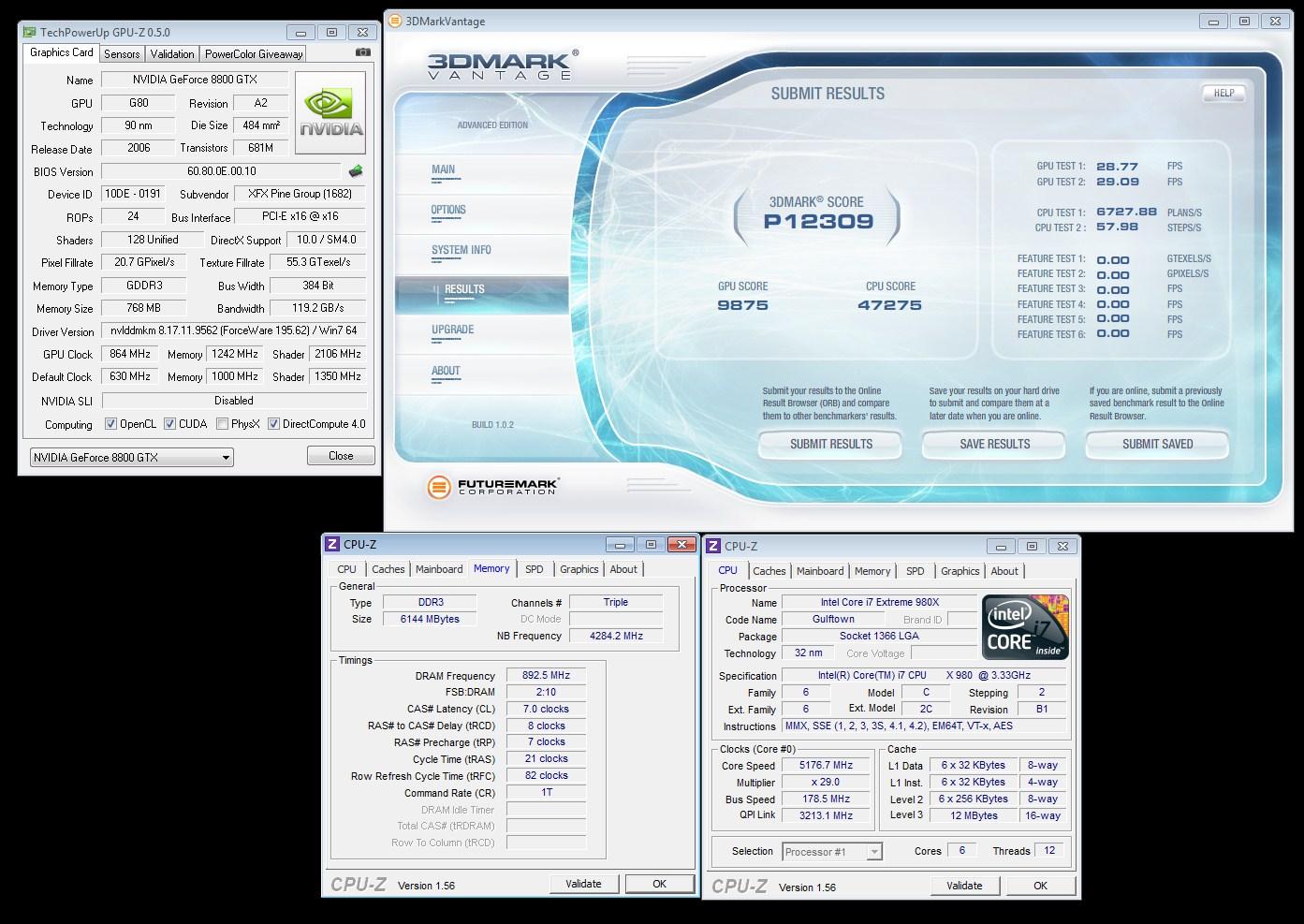Click the BIOS Version field 60.80.0E.00.10
This screenshot has width=1304, height=924.
point(222,171)
